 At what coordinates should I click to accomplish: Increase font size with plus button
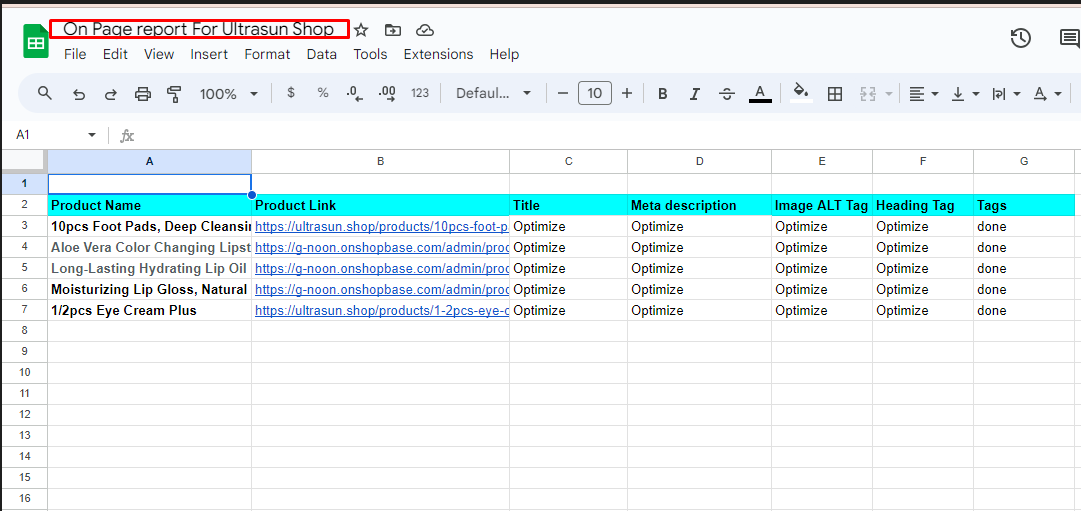tap(627, 93)
